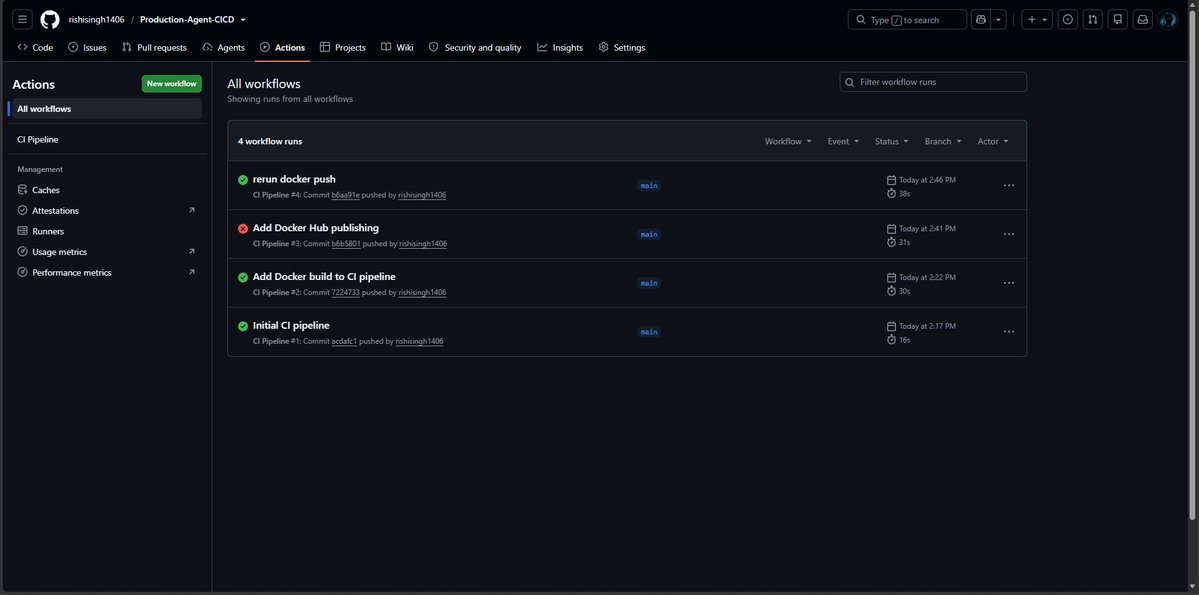The width and height of the screenshot is (1199, 595).
Task: Open the rerun docker push run
Action: pyautogui.click(x=294, y=179)
